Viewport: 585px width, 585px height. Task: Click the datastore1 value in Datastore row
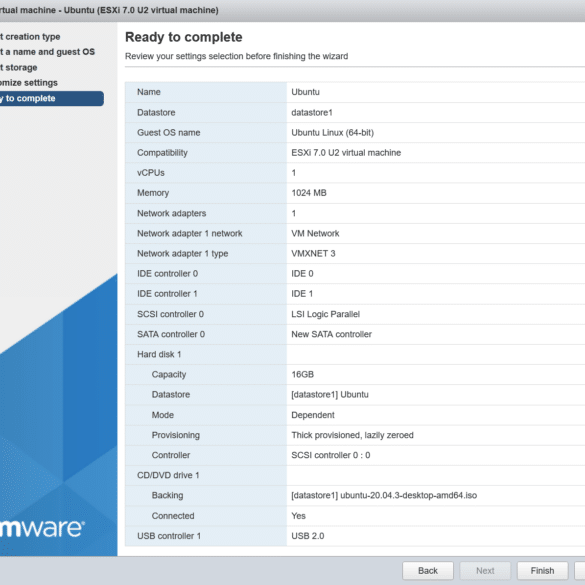(x=312, y=113)
